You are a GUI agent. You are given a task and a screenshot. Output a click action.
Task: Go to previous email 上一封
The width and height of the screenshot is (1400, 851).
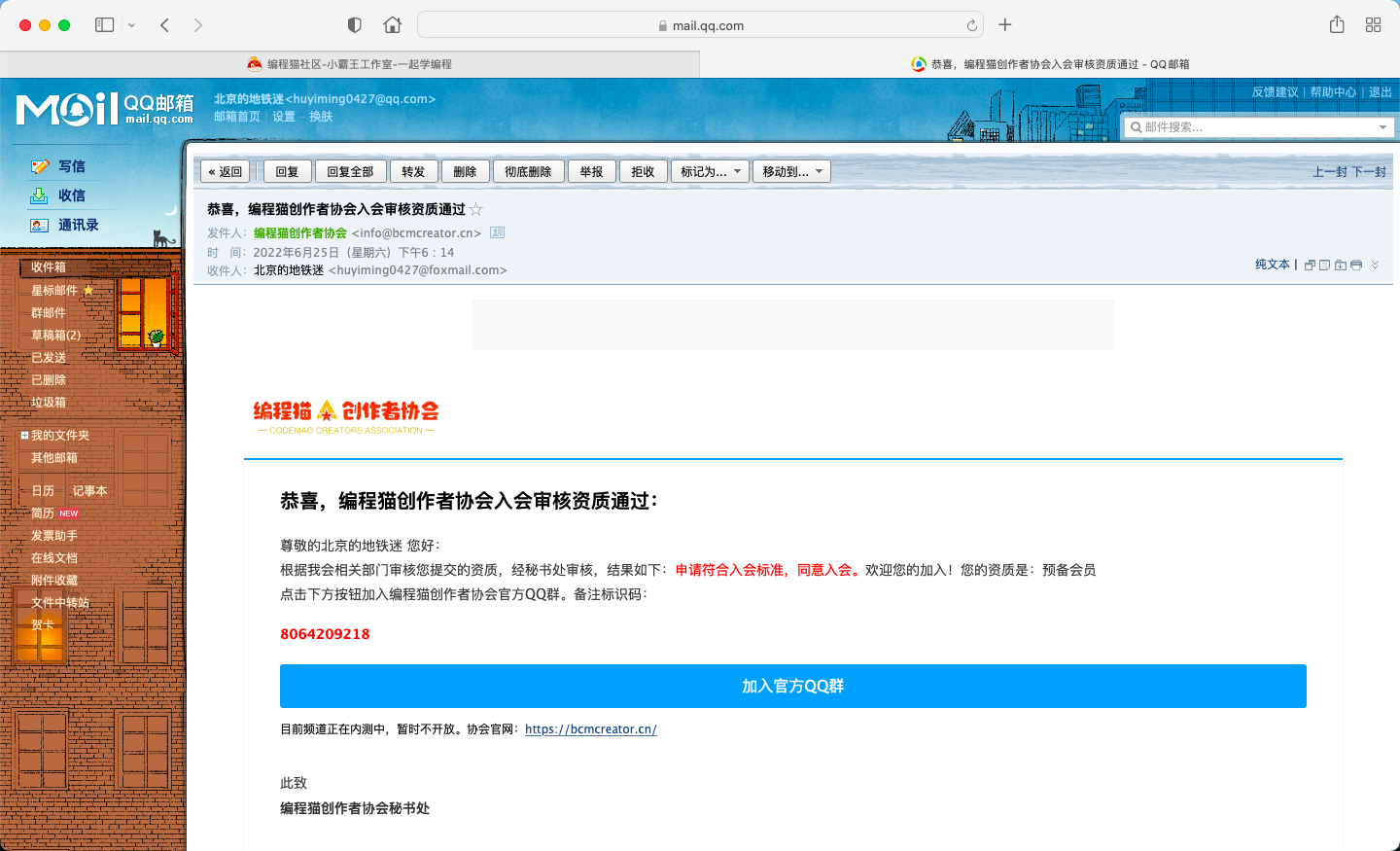[x=1330, y=172]
